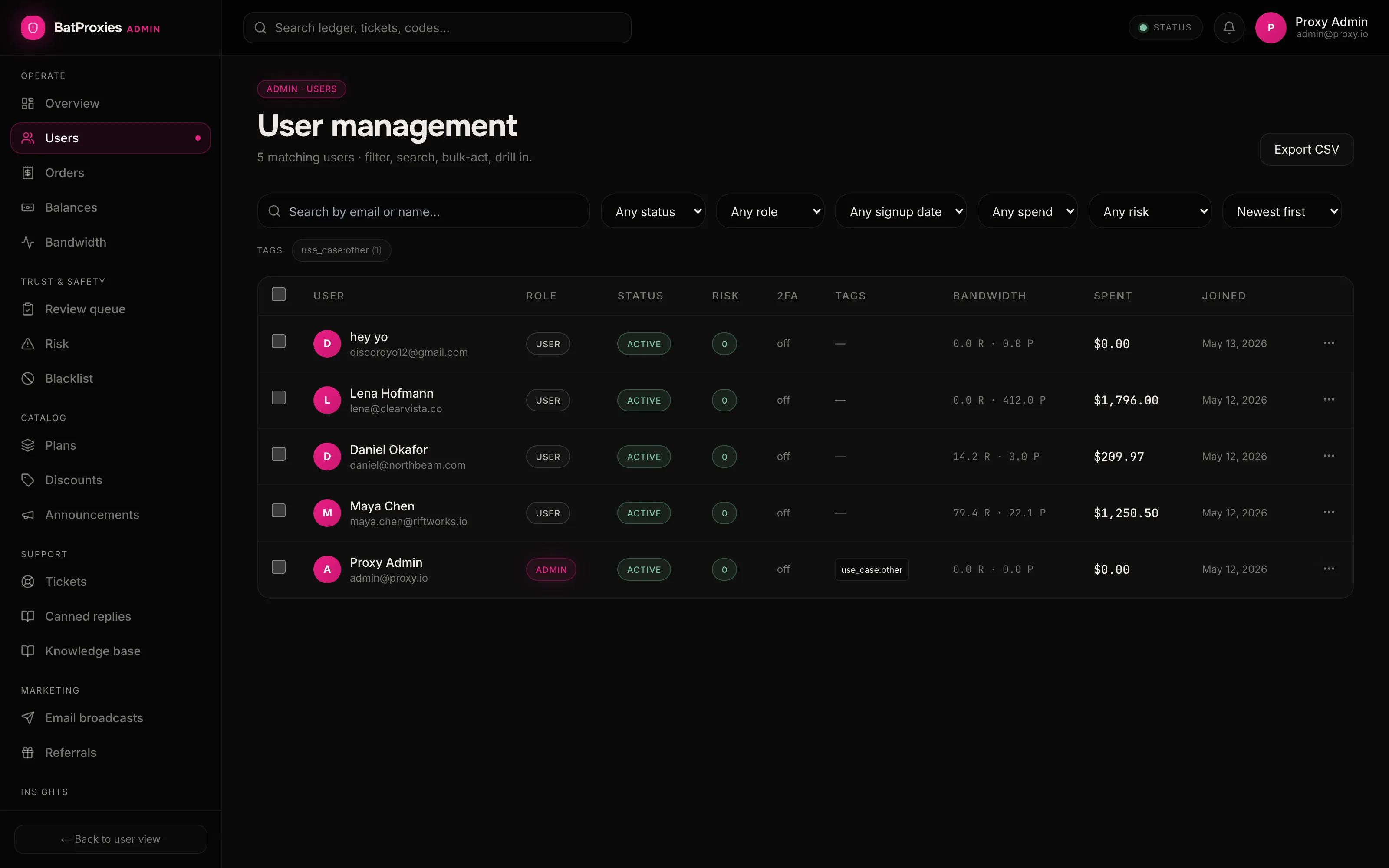Click the Announcements megaphone icon
The image size is (1389, 868).
tap(27, 515)
